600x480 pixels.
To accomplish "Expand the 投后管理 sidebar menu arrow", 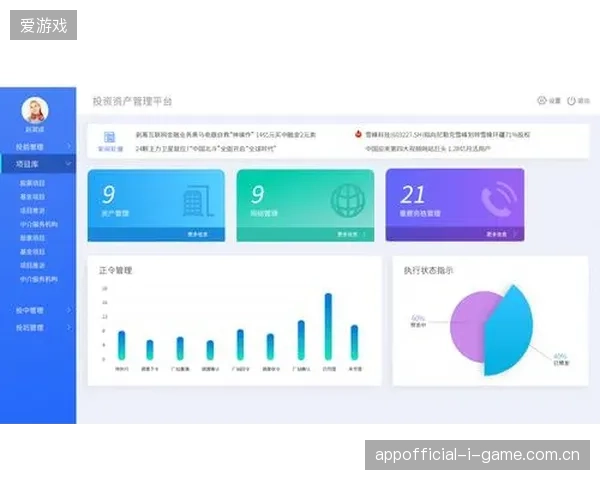I will click(69, 328).
